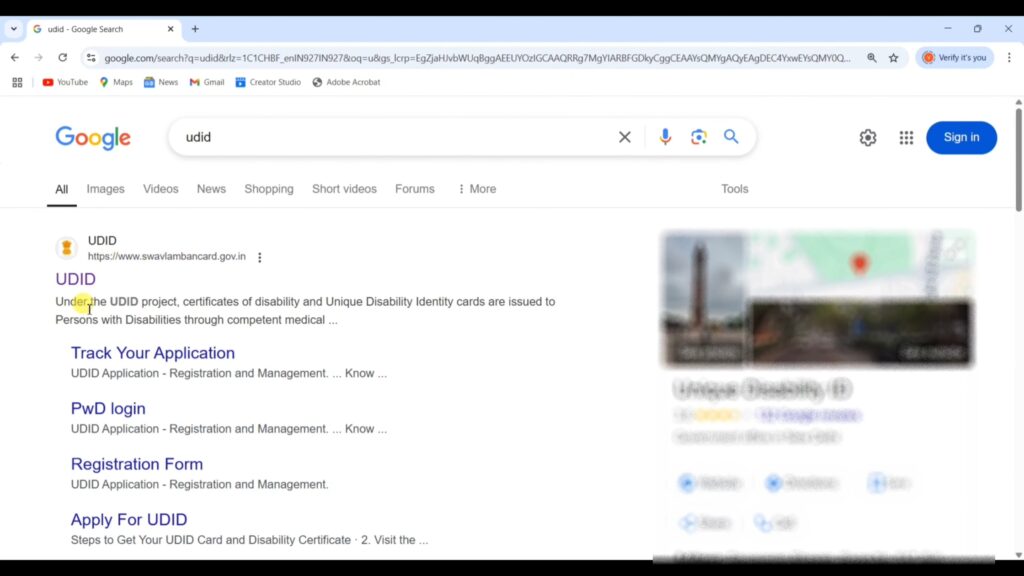Open the Adobe Acrobat bookmark

(x=346, y=82)
